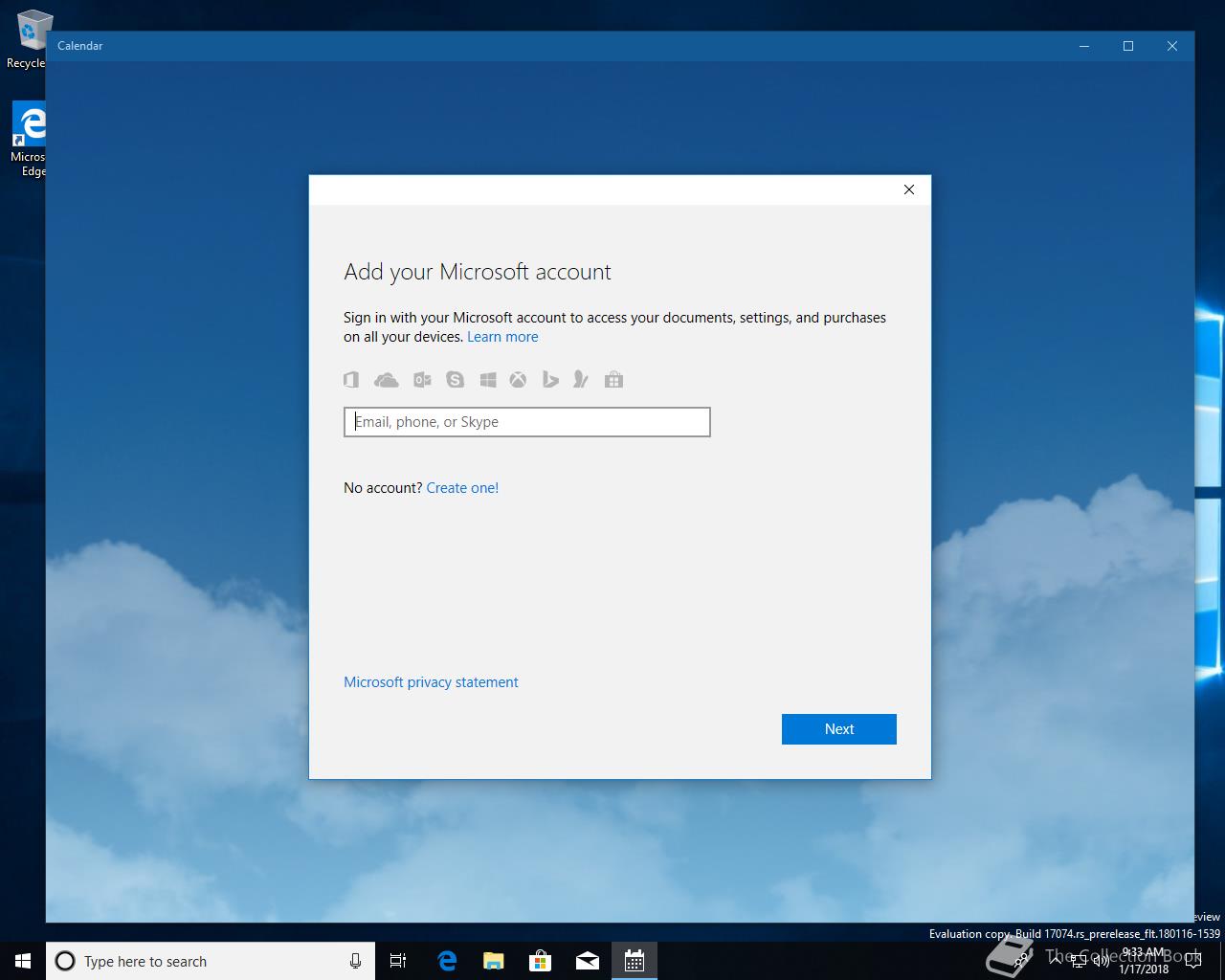Click the network icon in the system tray

click(x=1079, y=961)
